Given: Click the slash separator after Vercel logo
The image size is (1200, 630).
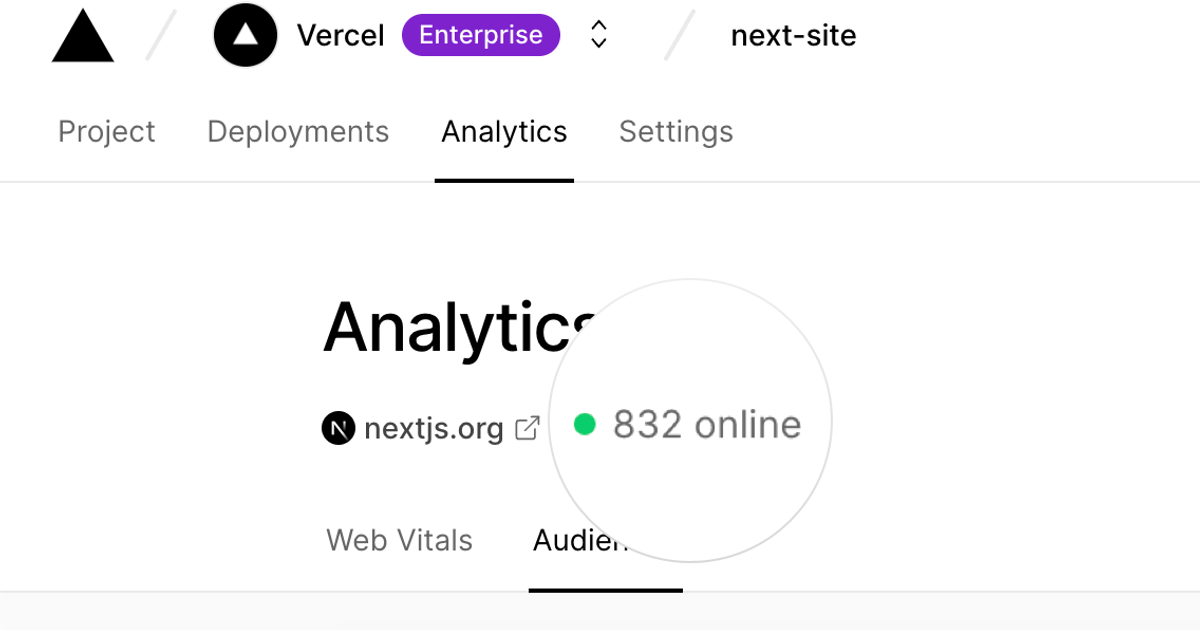Looking at the screenshot, I should 160,36.
